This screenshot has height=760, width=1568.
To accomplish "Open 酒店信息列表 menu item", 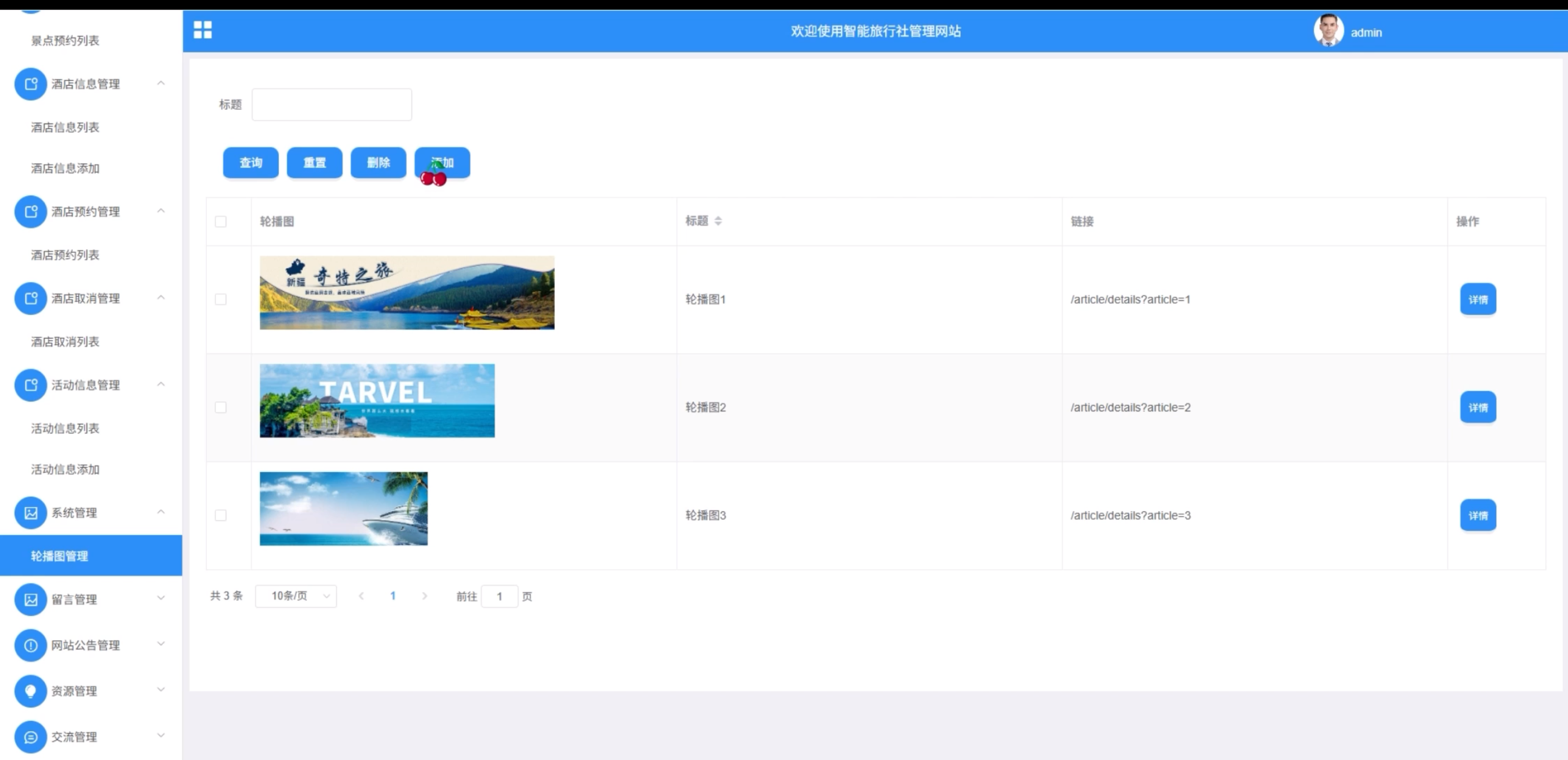I will point(65,127).
